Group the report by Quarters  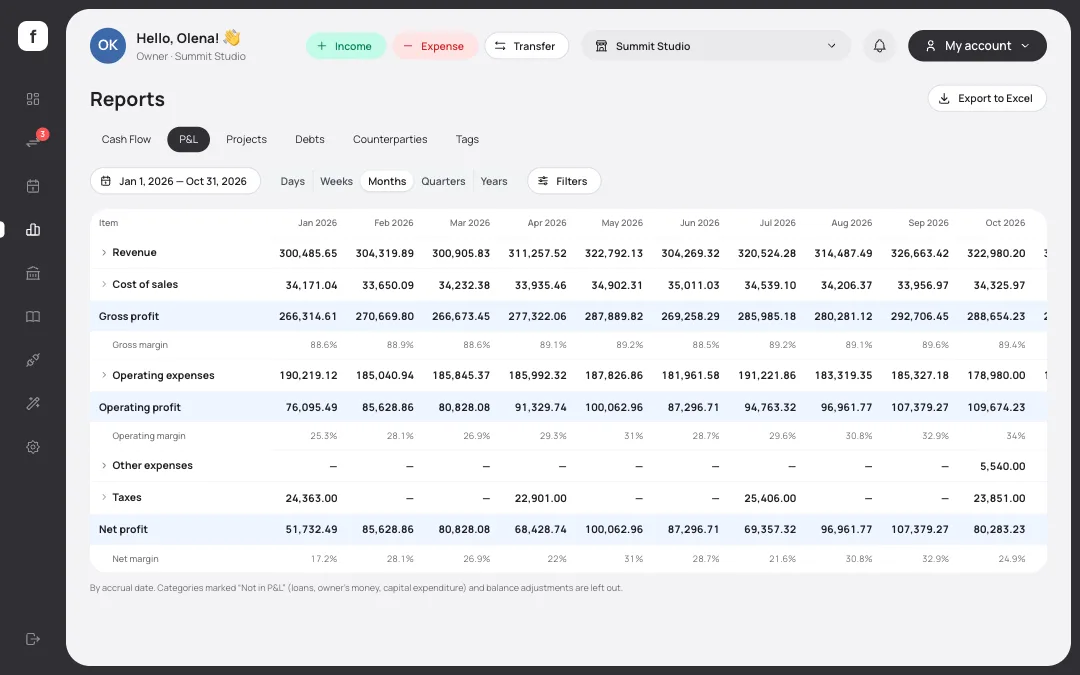pyautogui.click(x=444, y=181)
